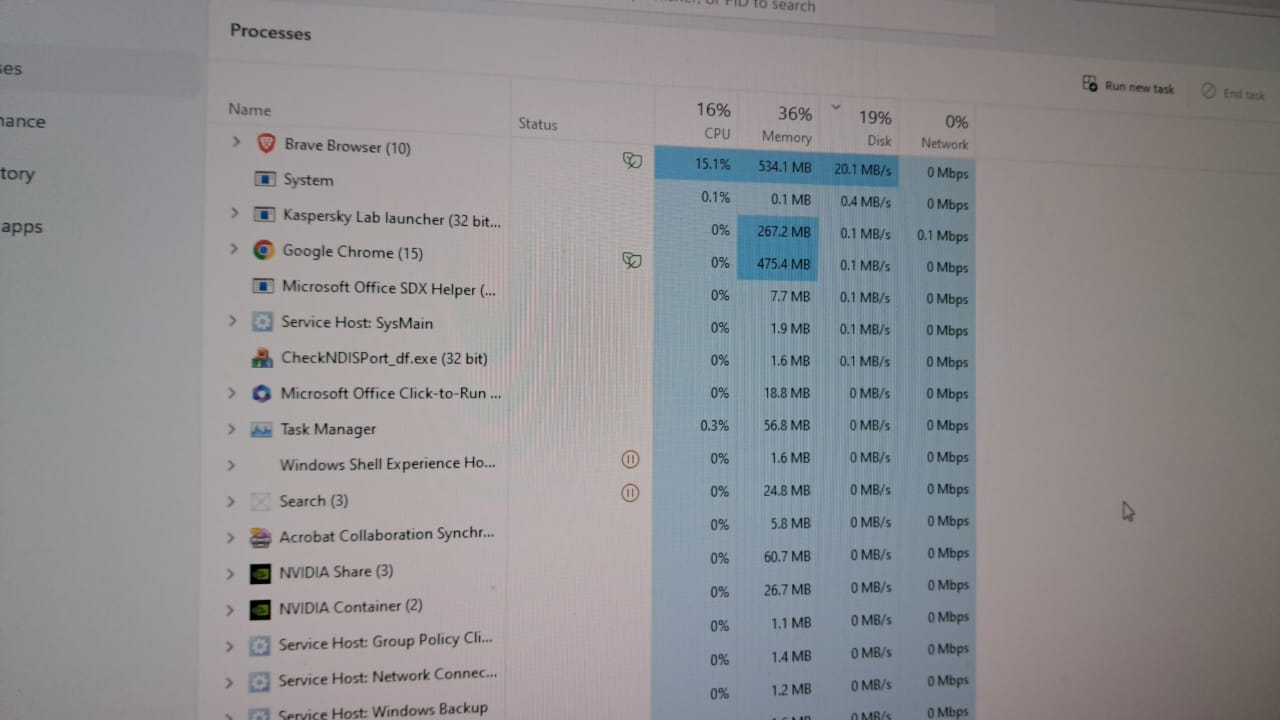Select the System process row
This screenshot has width=1280, height=720.
click(308, 180)
